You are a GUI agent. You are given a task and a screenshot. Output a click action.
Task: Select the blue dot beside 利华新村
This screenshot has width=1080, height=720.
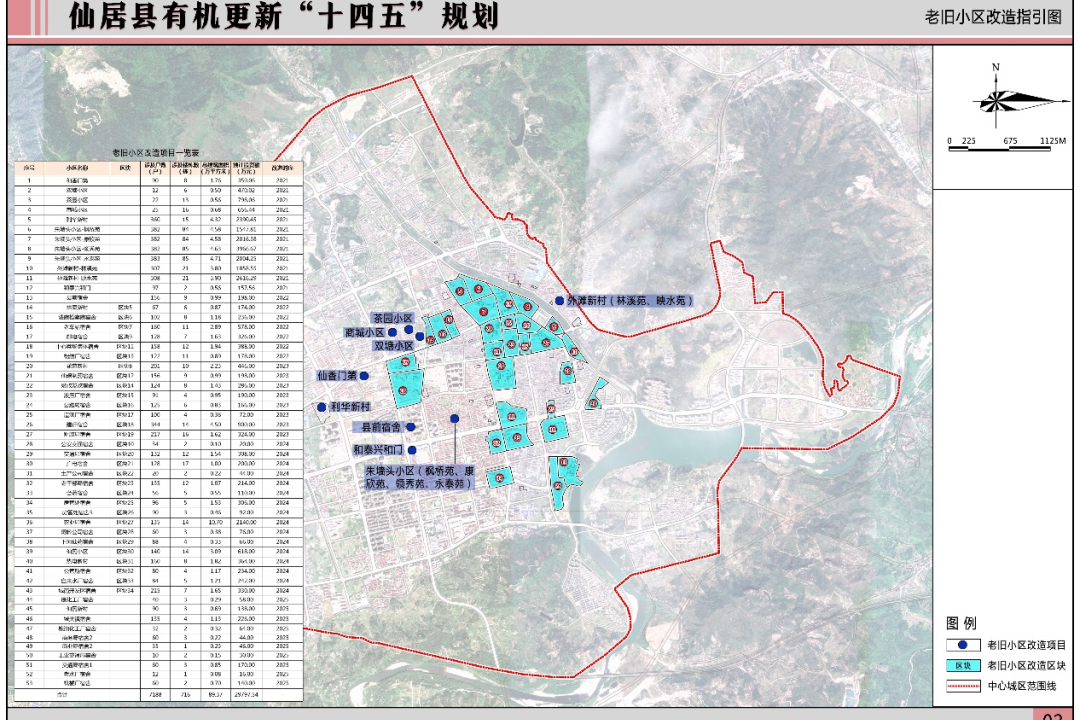point(322,407)
